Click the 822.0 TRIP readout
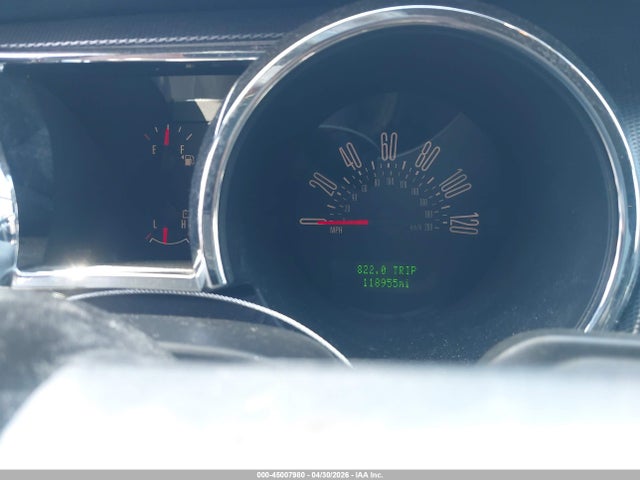The height and width of the screenshot is (480, 640). click(387, 270)
